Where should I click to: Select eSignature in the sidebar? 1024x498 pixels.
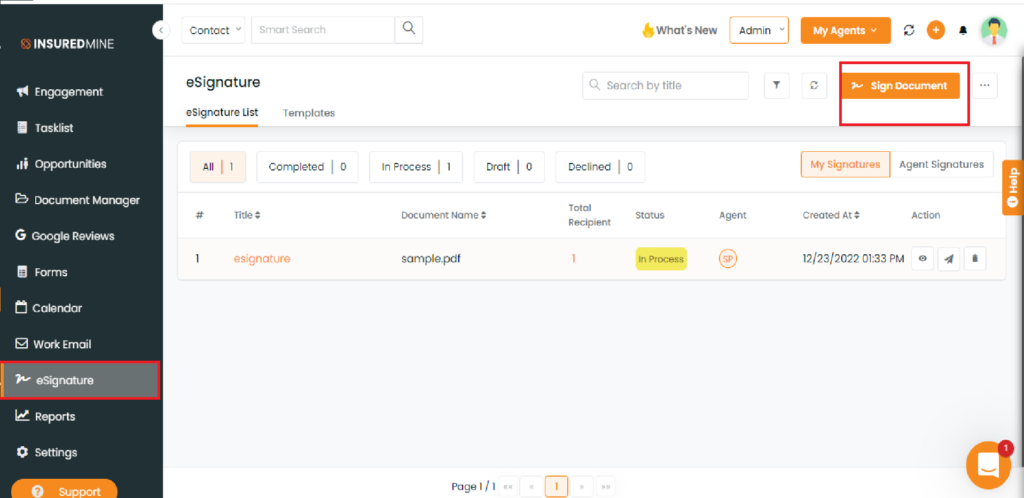click(80, 381)
